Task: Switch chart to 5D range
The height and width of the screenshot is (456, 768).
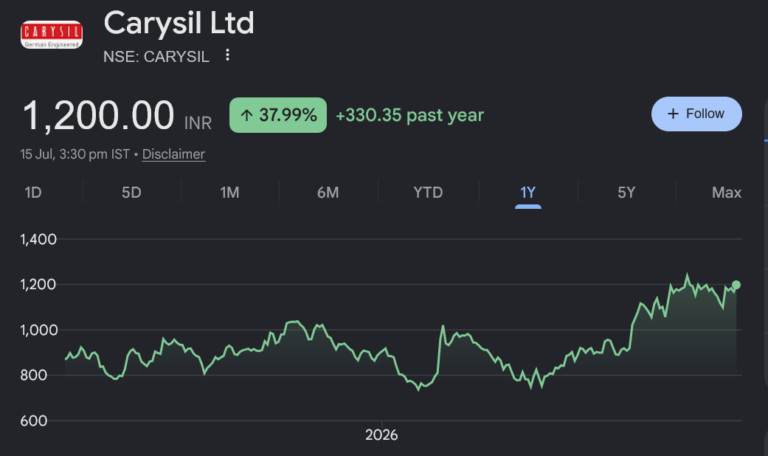Action: pos(131,192)
